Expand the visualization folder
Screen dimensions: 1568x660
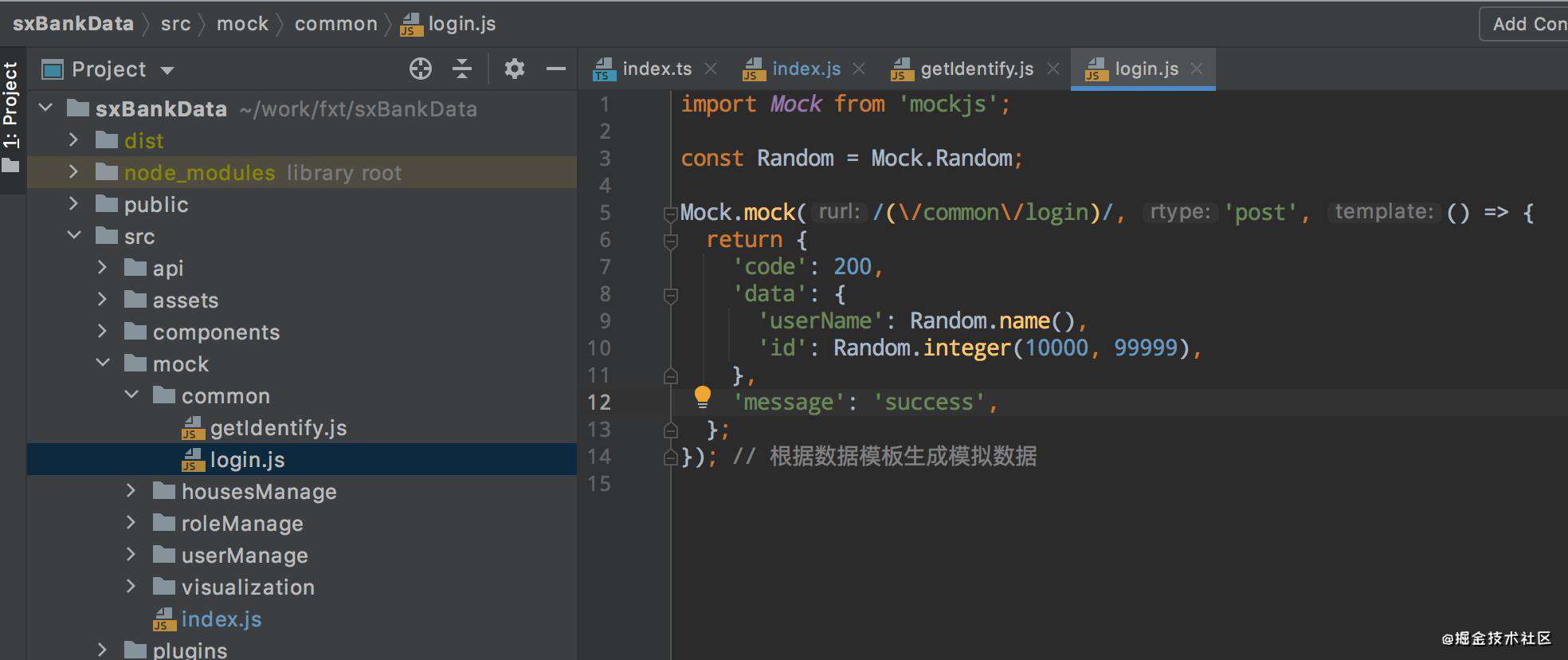pos(131,587)
